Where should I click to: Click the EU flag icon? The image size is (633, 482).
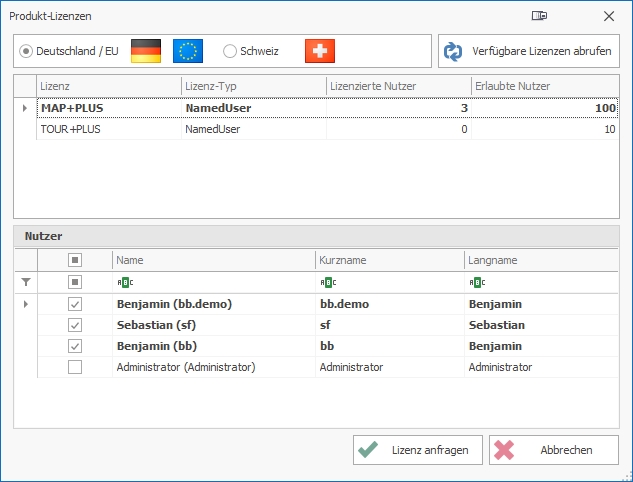click(188, 51)
